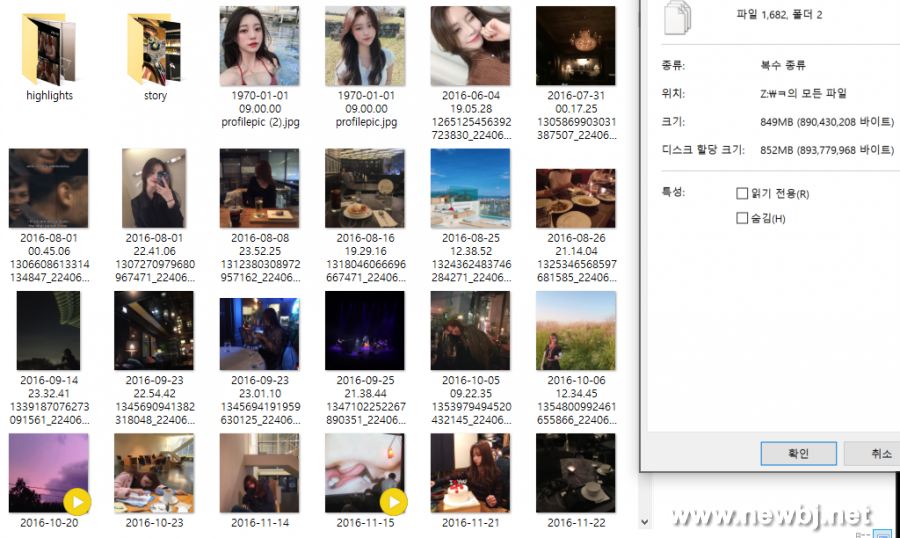
Task: Select the 2016-08-25 12.38.52 seaside photo
Action: (470, 189)
